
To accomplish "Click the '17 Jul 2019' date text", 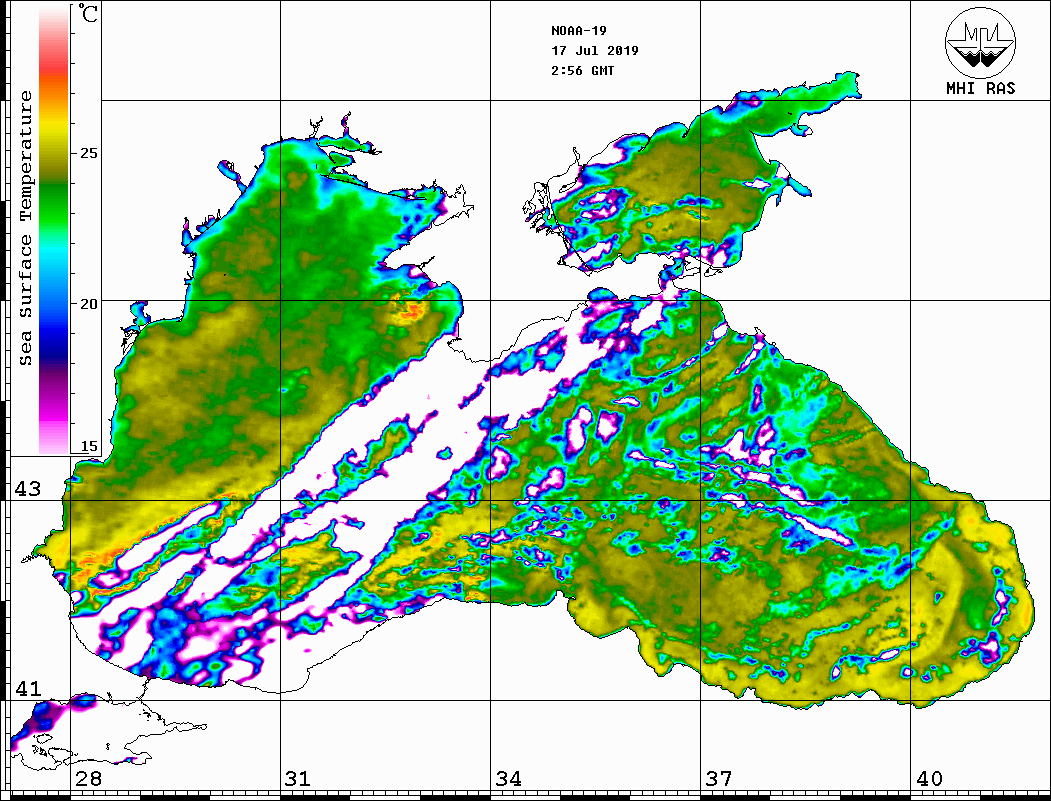I will click(x=595, y=51).
